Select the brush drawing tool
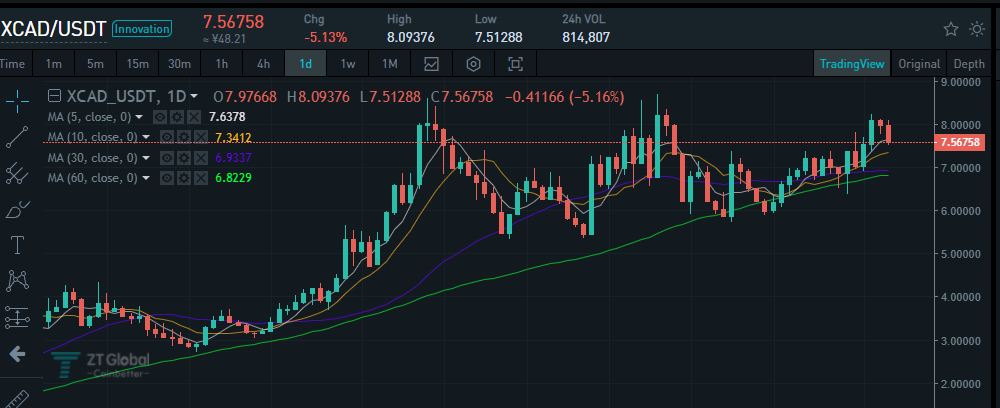Viewport: 1000px width, 408px height. (17, 209)
